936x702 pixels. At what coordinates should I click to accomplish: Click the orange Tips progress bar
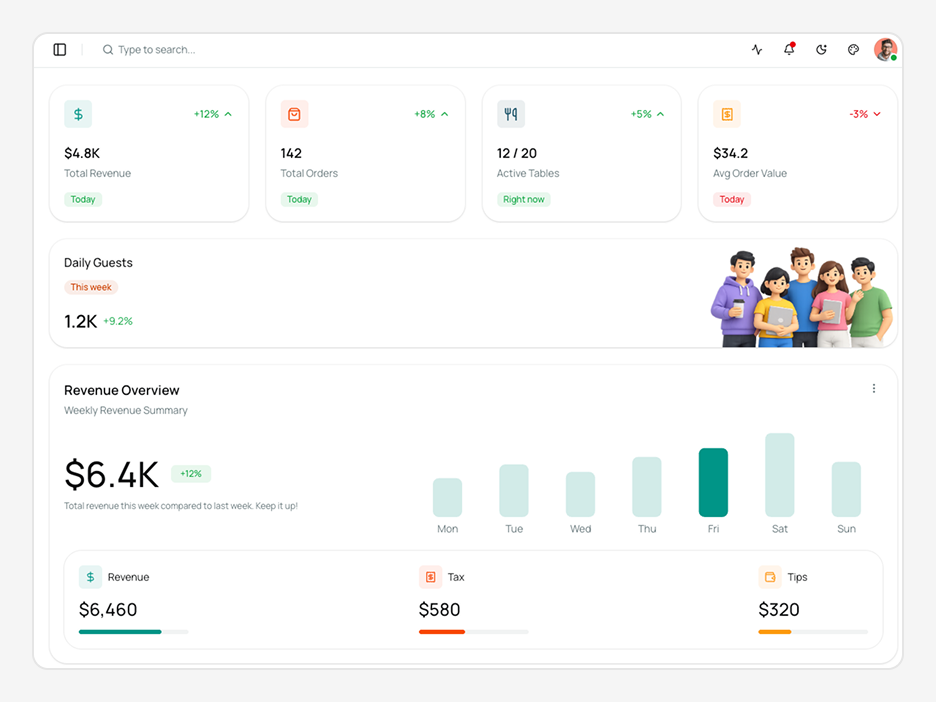tap(814, 632)
